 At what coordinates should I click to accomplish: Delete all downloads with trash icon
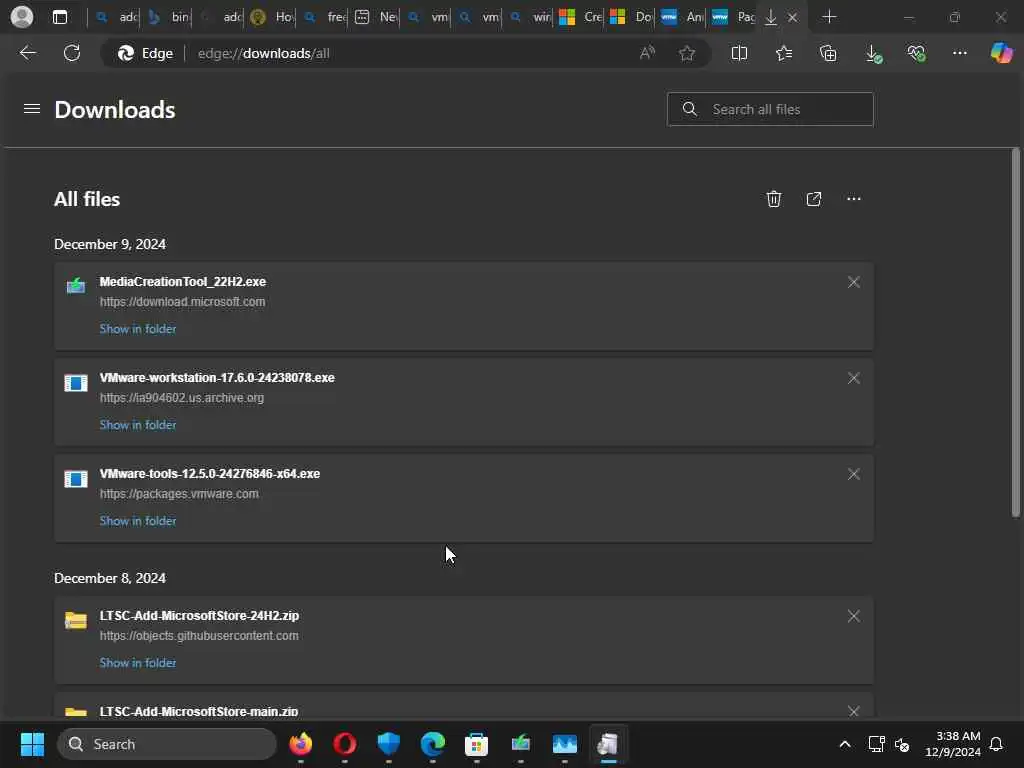point(773,199)
